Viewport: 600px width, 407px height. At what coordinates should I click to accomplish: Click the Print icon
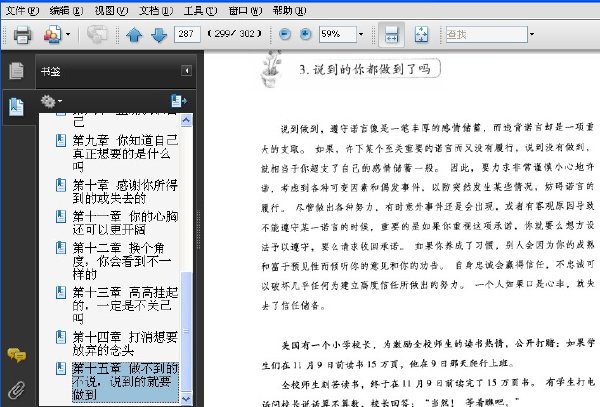coord(22,34)
